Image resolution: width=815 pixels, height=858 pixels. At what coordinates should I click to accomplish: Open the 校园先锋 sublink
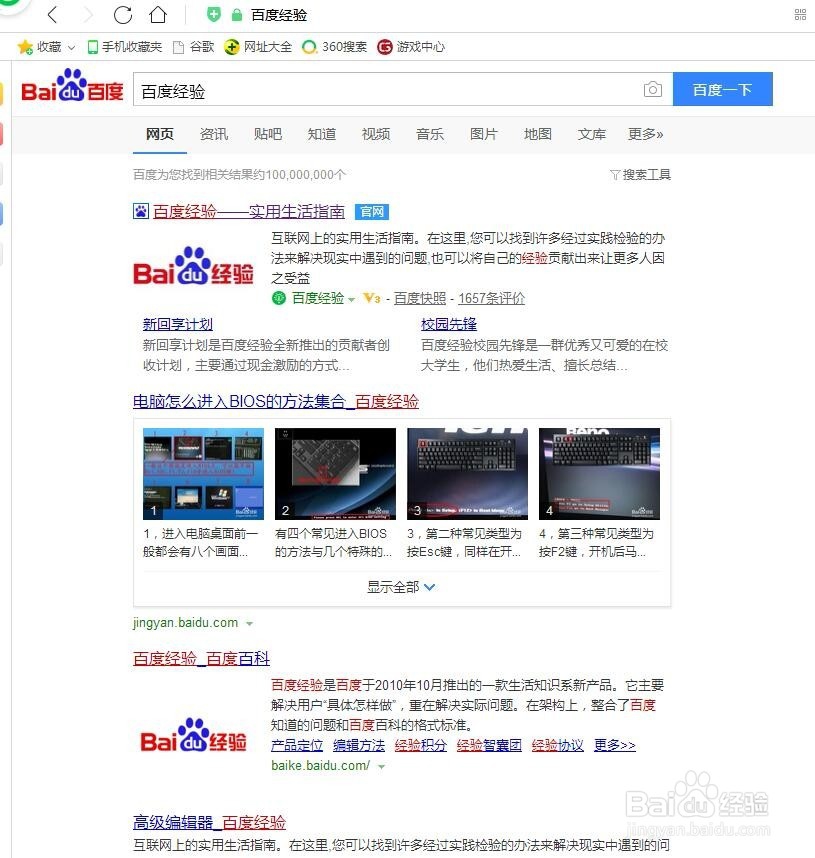pos(449,324)
